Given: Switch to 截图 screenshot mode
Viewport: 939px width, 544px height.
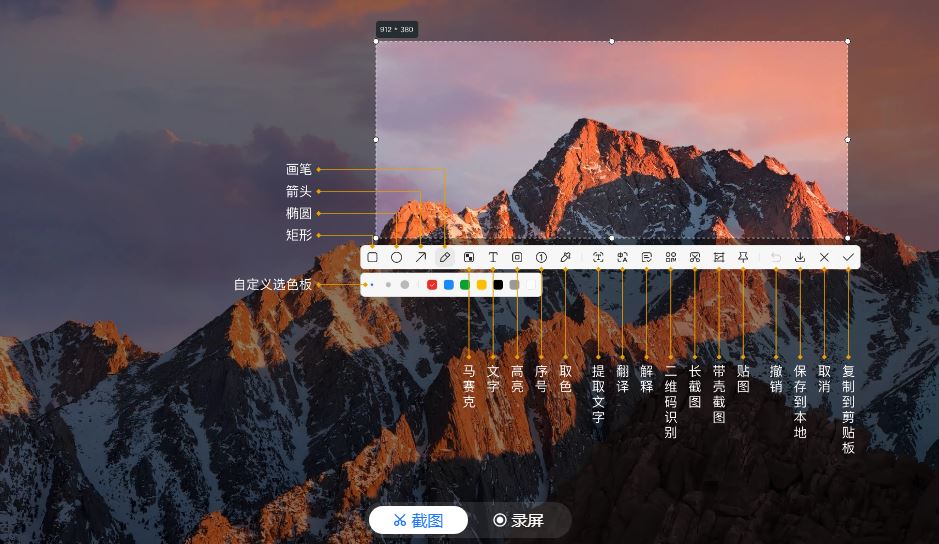Looking at the screenshot, I should click(418, 520).
